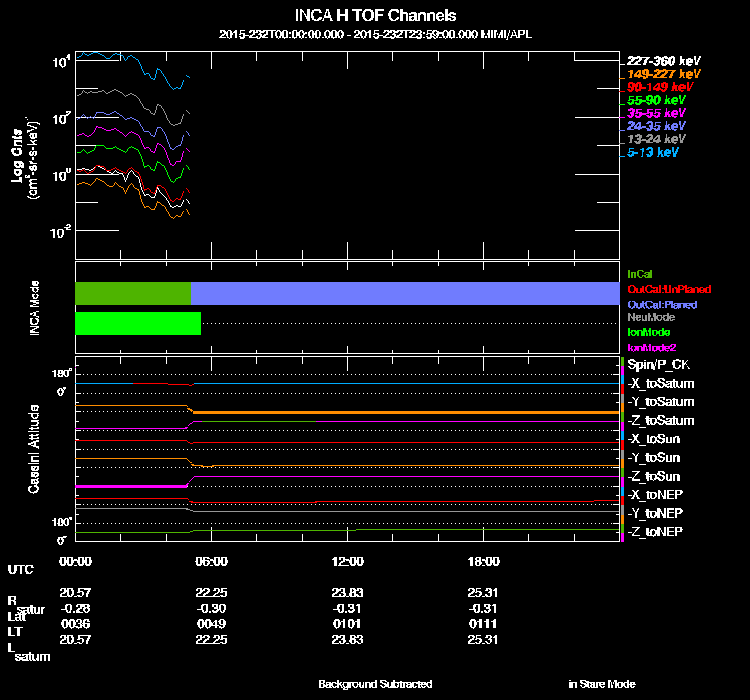Click the olive green InCal bar

coord(133,293)
